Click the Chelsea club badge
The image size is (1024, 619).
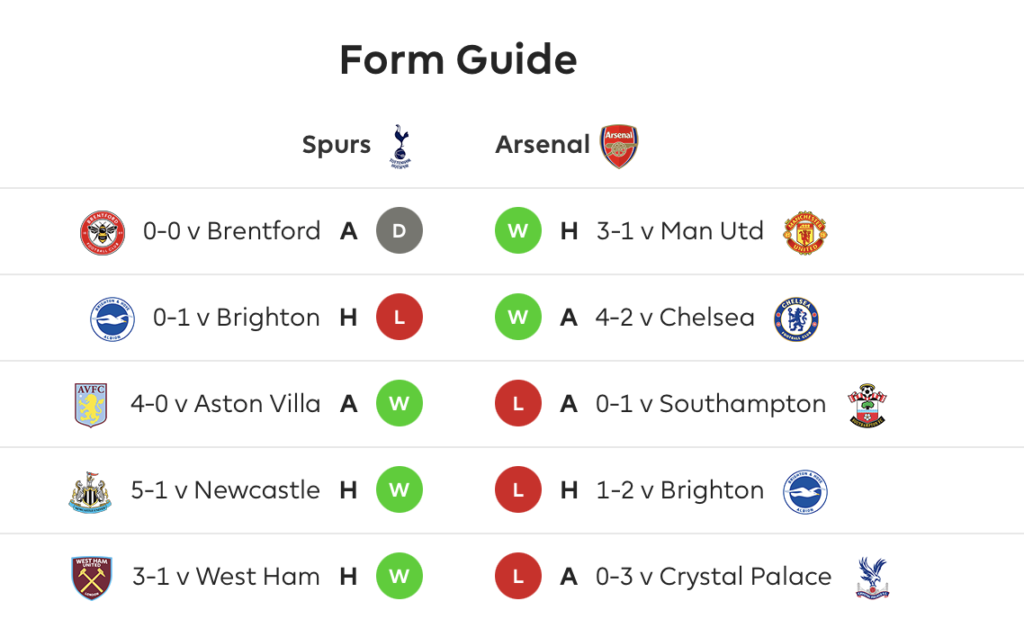tap(796, 319)
